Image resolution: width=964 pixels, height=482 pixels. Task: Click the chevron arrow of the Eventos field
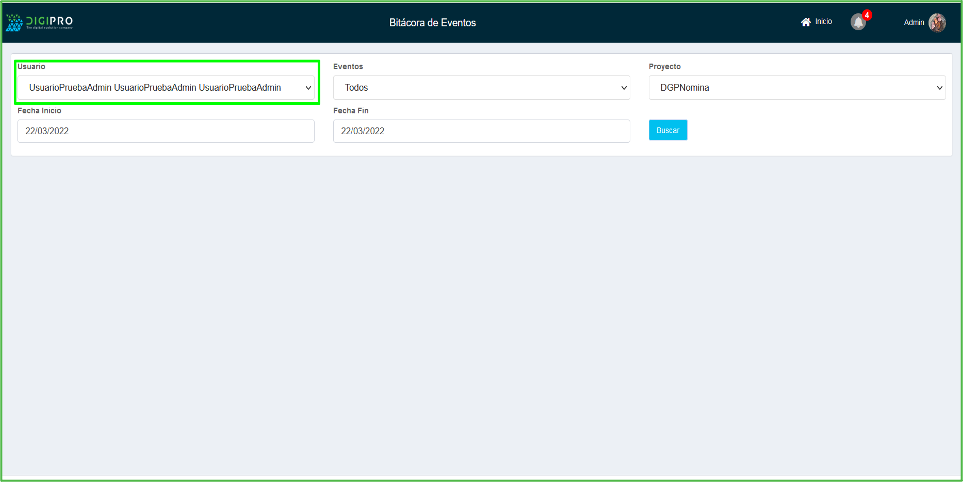[x=624, y=88]
